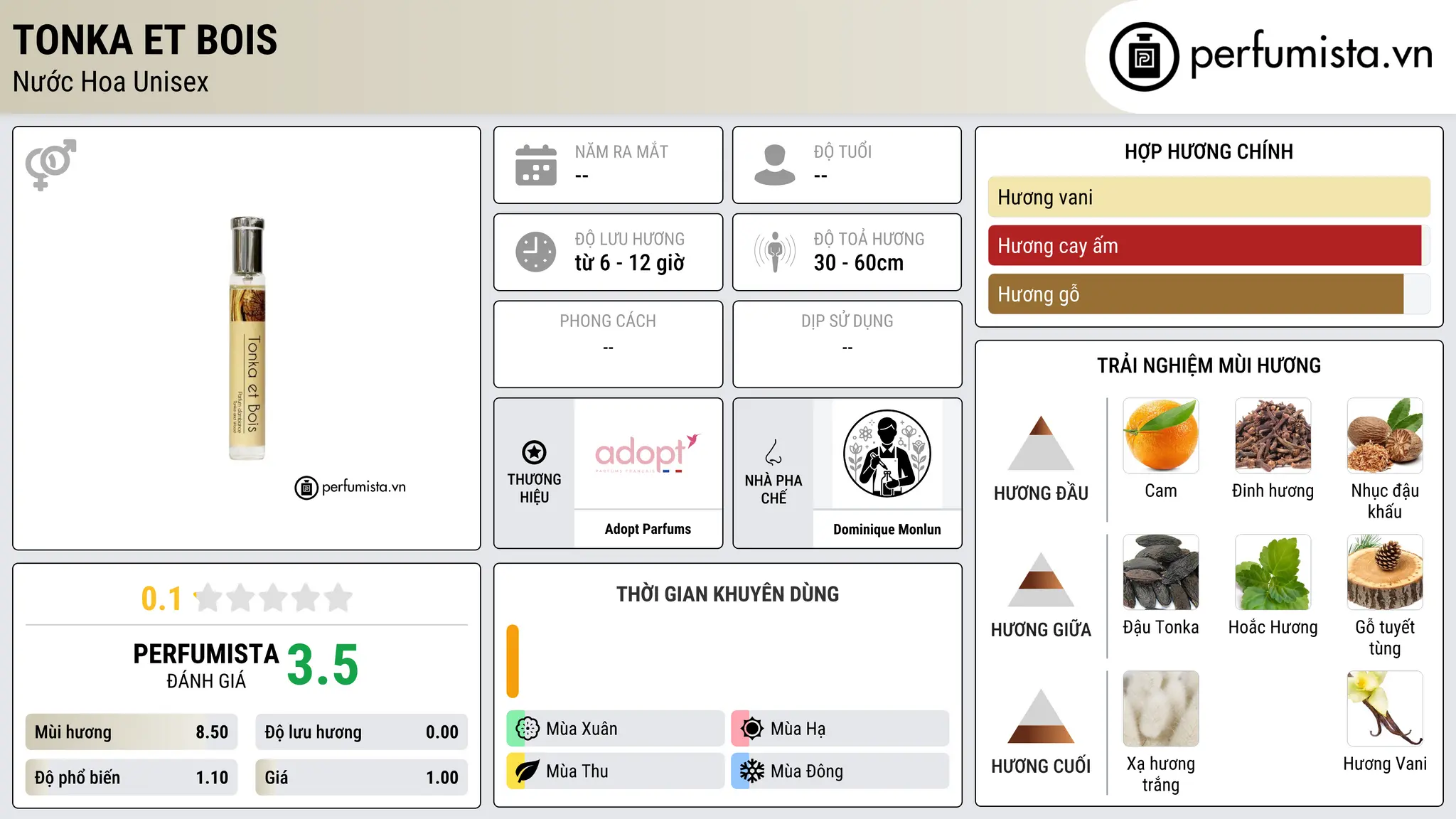Click the perfumer illustration above Dominique Monlun
Image resolution: width=1456 pixels, height=819 pixels.
pos(887,454)
